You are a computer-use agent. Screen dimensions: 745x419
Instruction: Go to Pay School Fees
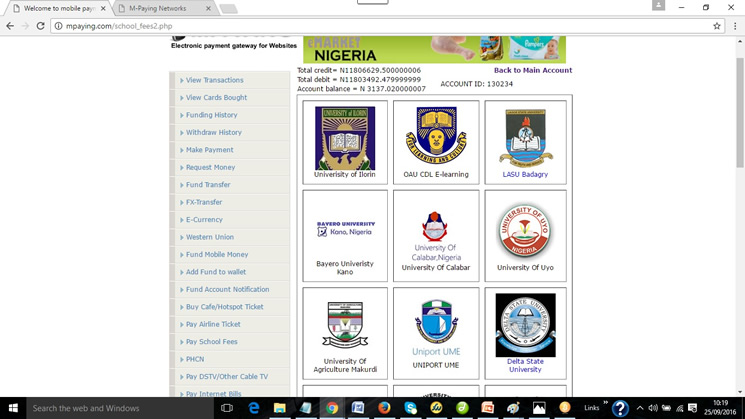[211, 342]
